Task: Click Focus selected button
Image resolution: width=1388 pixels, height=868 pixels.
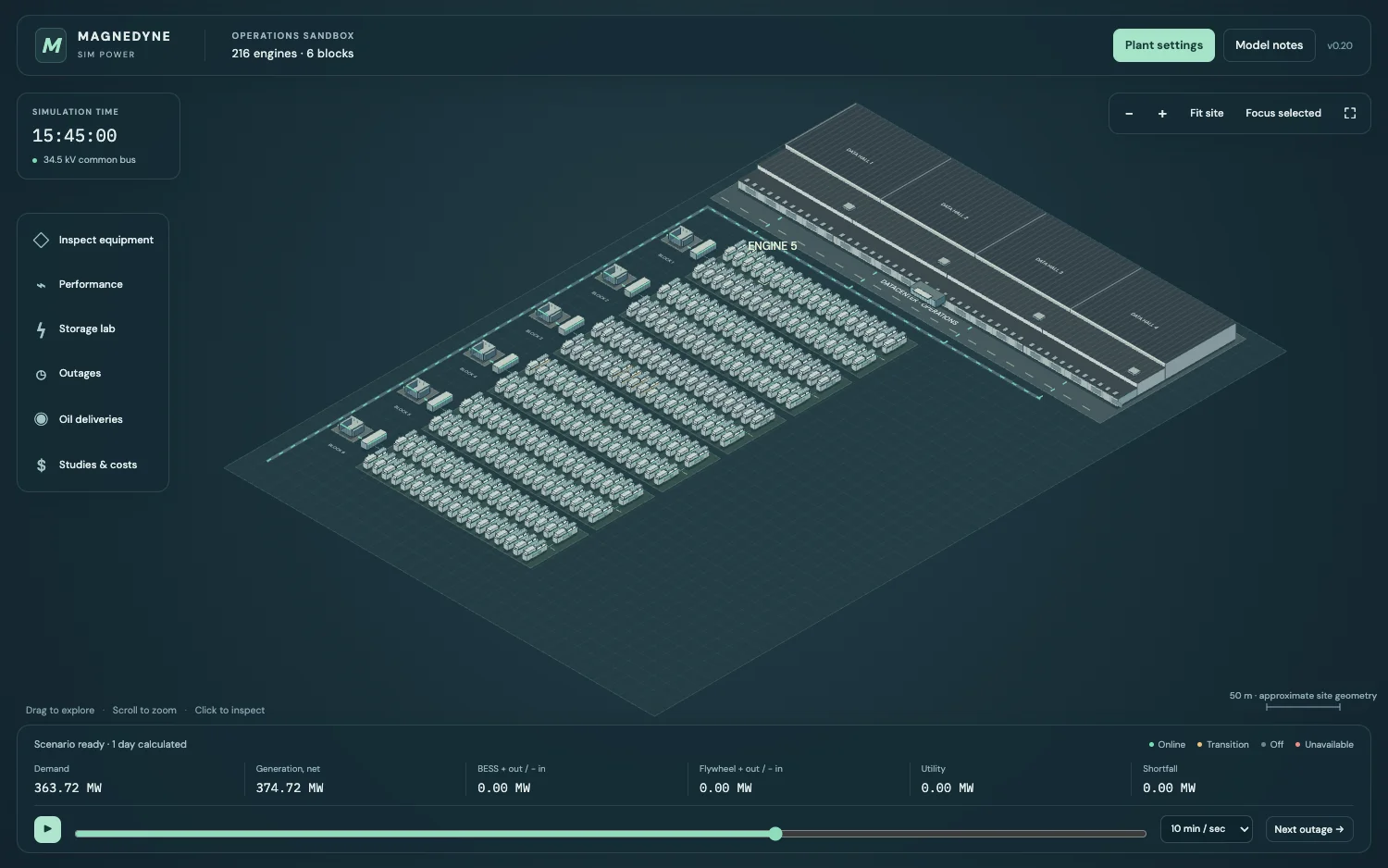Action: (1283, 113)
